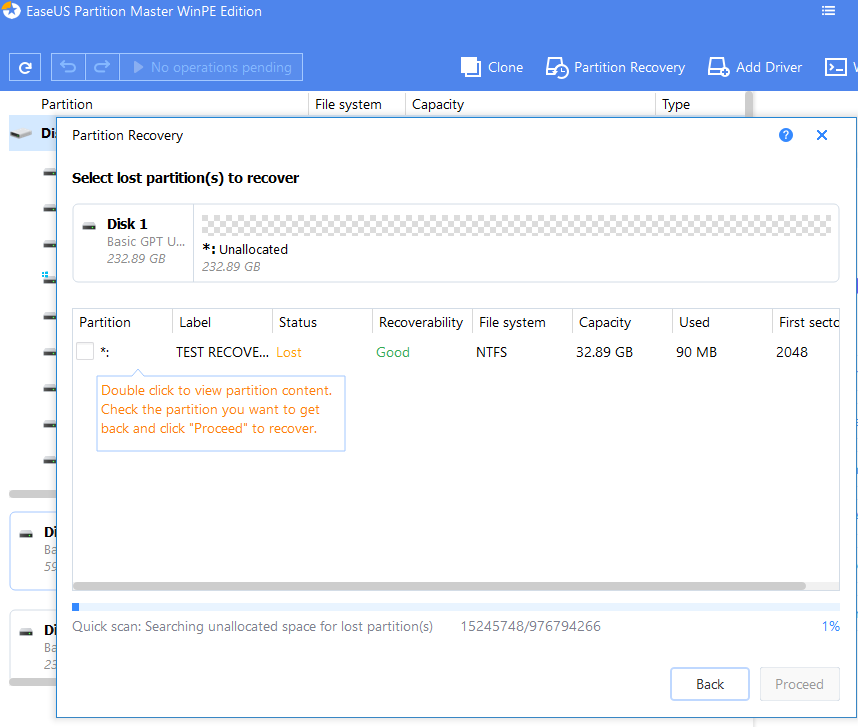Image resolution: width=858 pixels, height=727 pixels.
Task: Open help in Partition Recovery dialog
Action: pos(786,135)
